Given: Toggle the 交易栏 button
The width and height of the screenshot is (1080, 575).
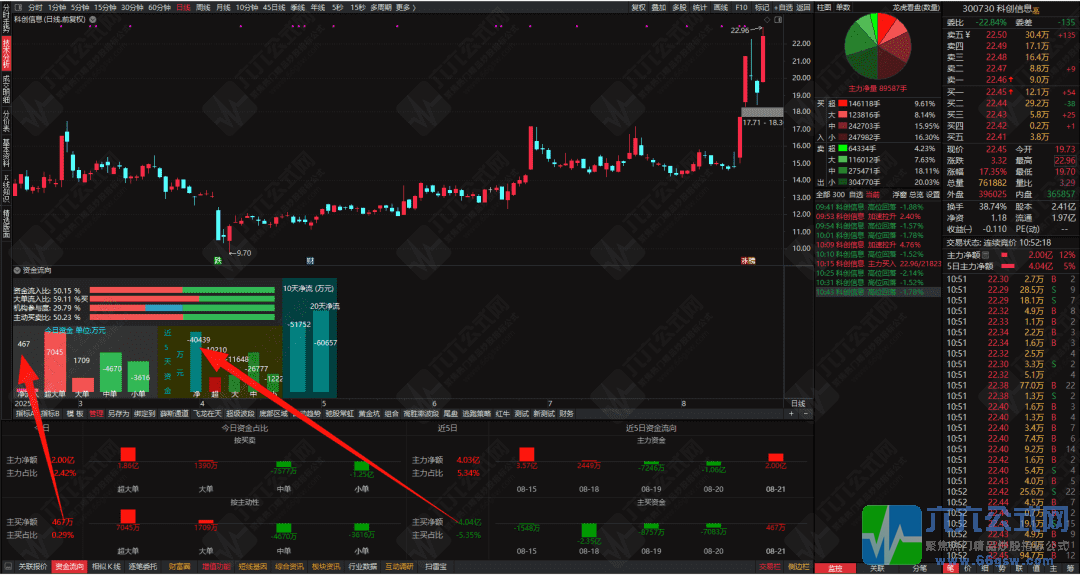Looking at the screenshot, I should [x=770, y=568].
